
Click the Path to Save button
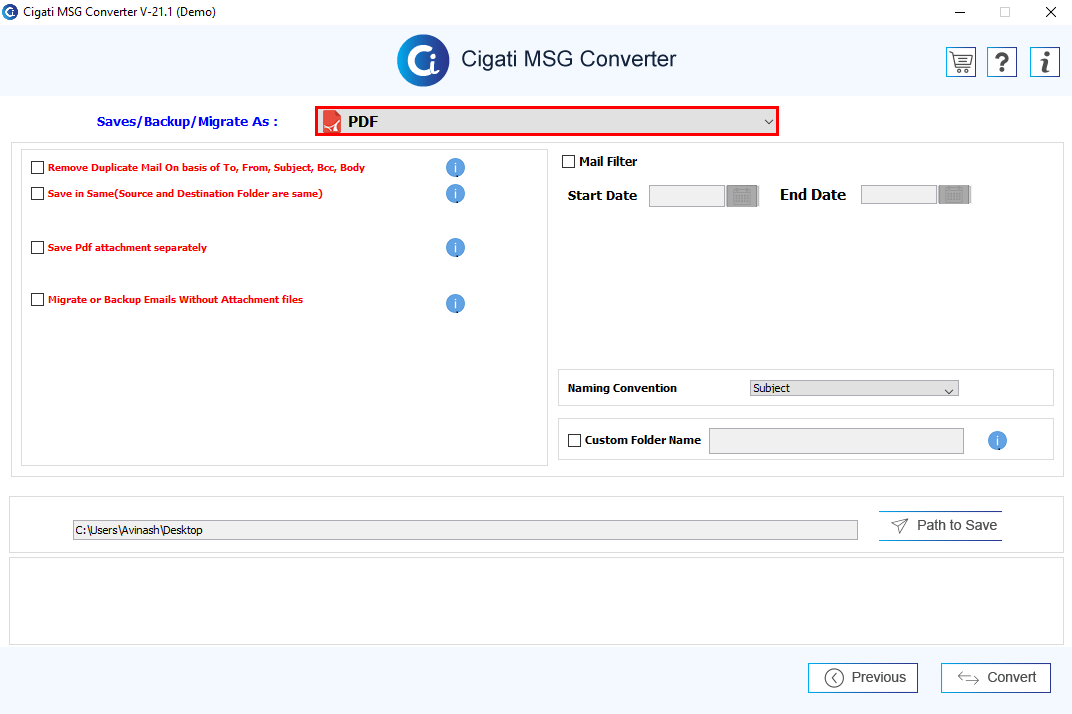point(940,526)
